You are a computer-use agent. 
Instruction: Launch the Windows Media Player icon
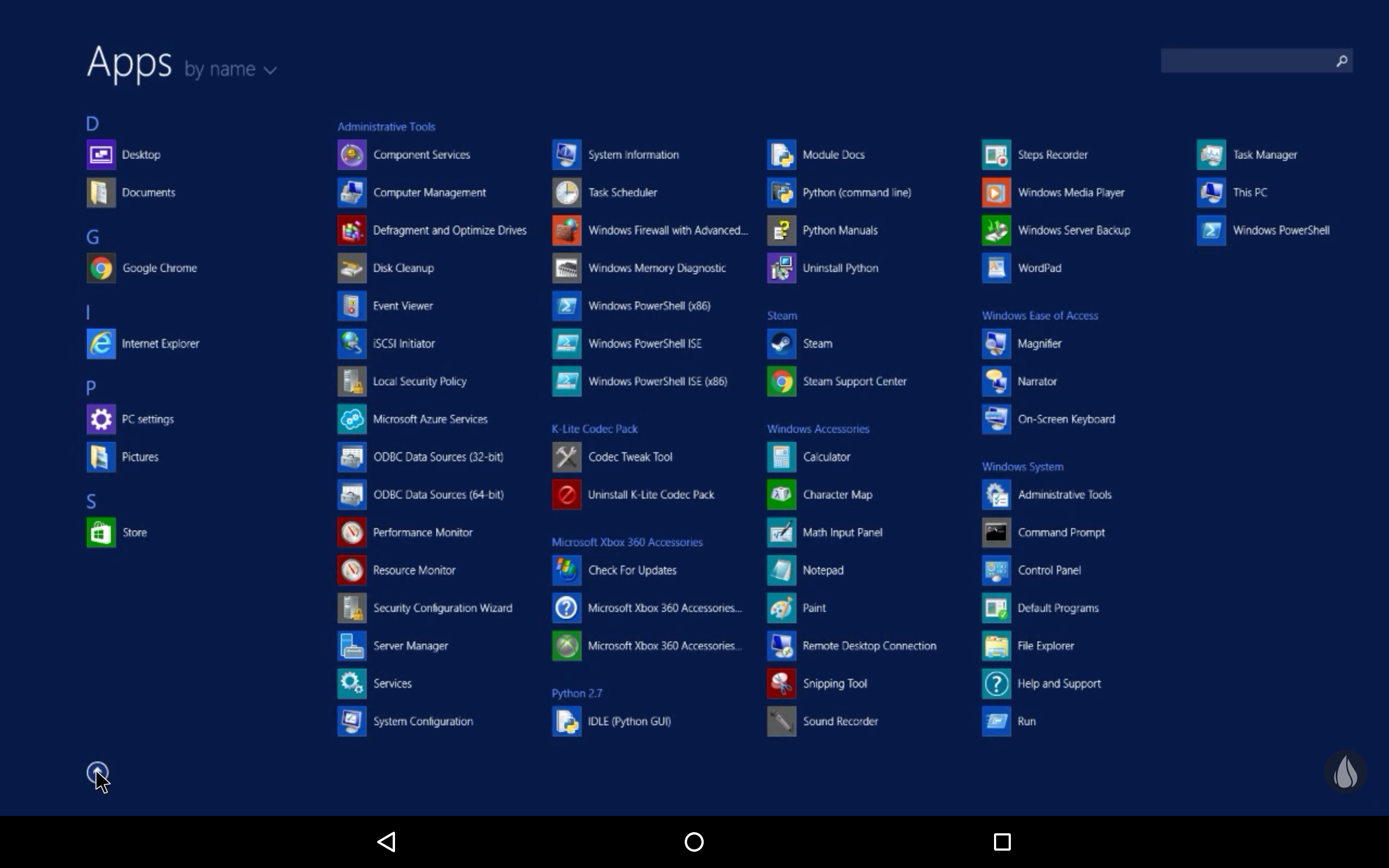coord(996,192)
